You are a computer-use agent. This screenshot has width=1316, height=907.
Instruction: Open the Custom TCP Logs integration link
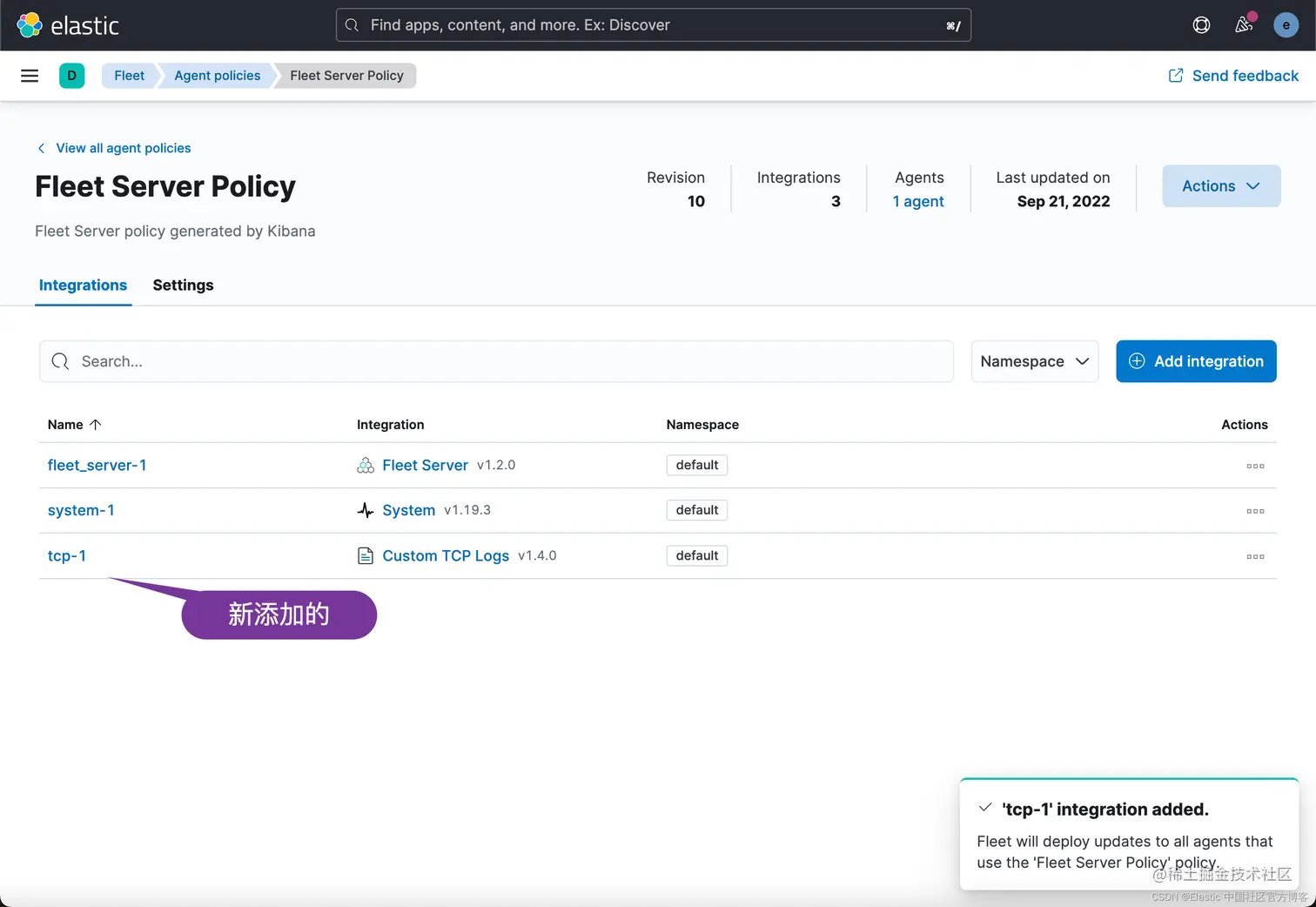click(446, 556)
